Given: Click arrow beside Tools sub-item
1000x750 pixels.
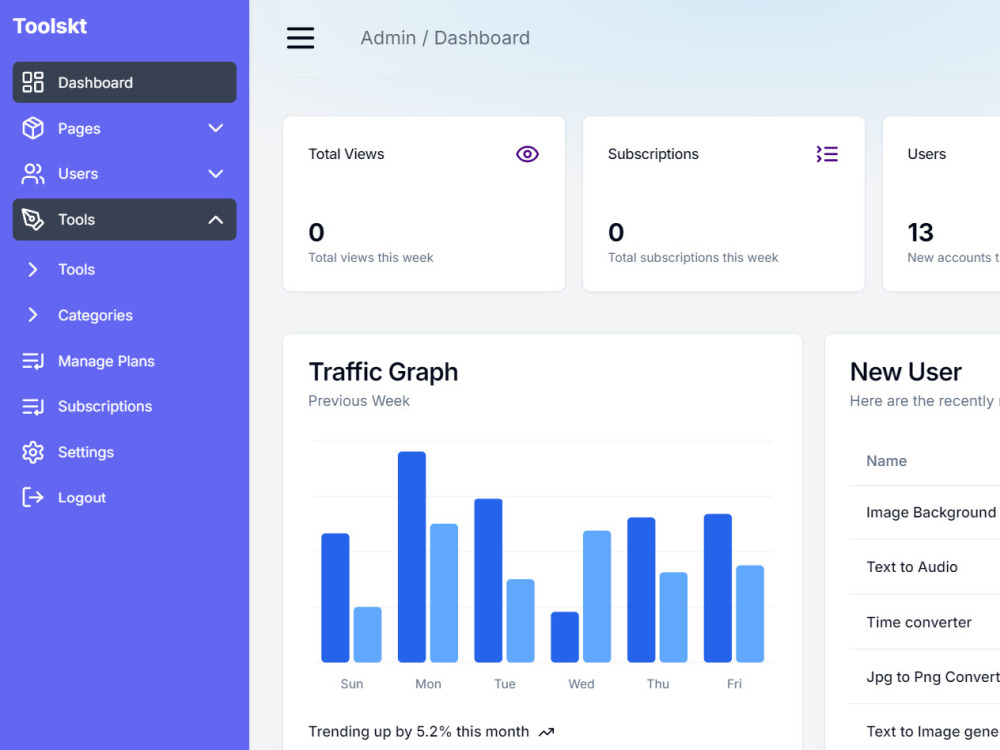Looking at the screenshot, I should click(x=33, y=269).
